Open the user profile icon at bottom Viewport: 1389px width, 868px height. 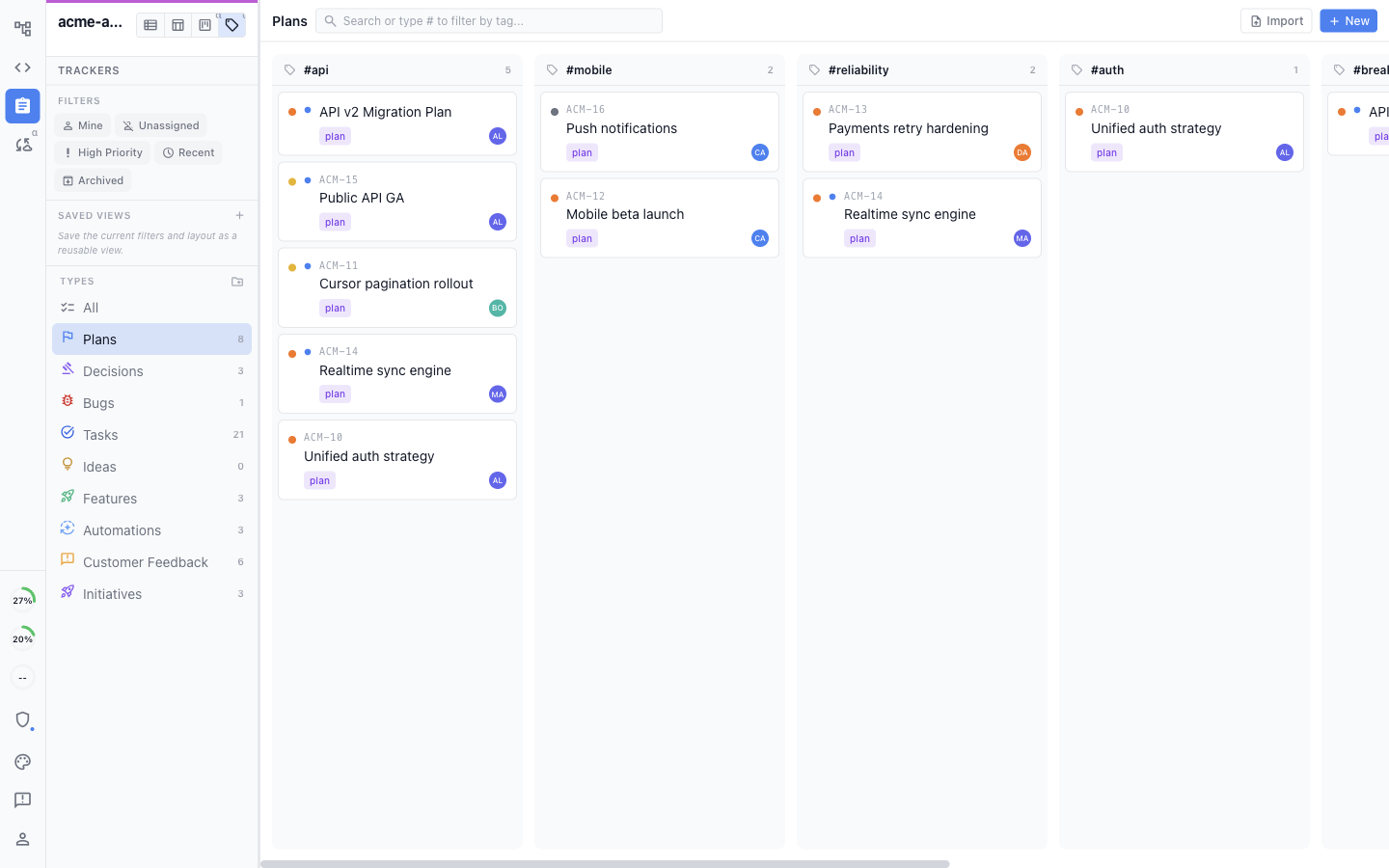(x=22, y=839)
